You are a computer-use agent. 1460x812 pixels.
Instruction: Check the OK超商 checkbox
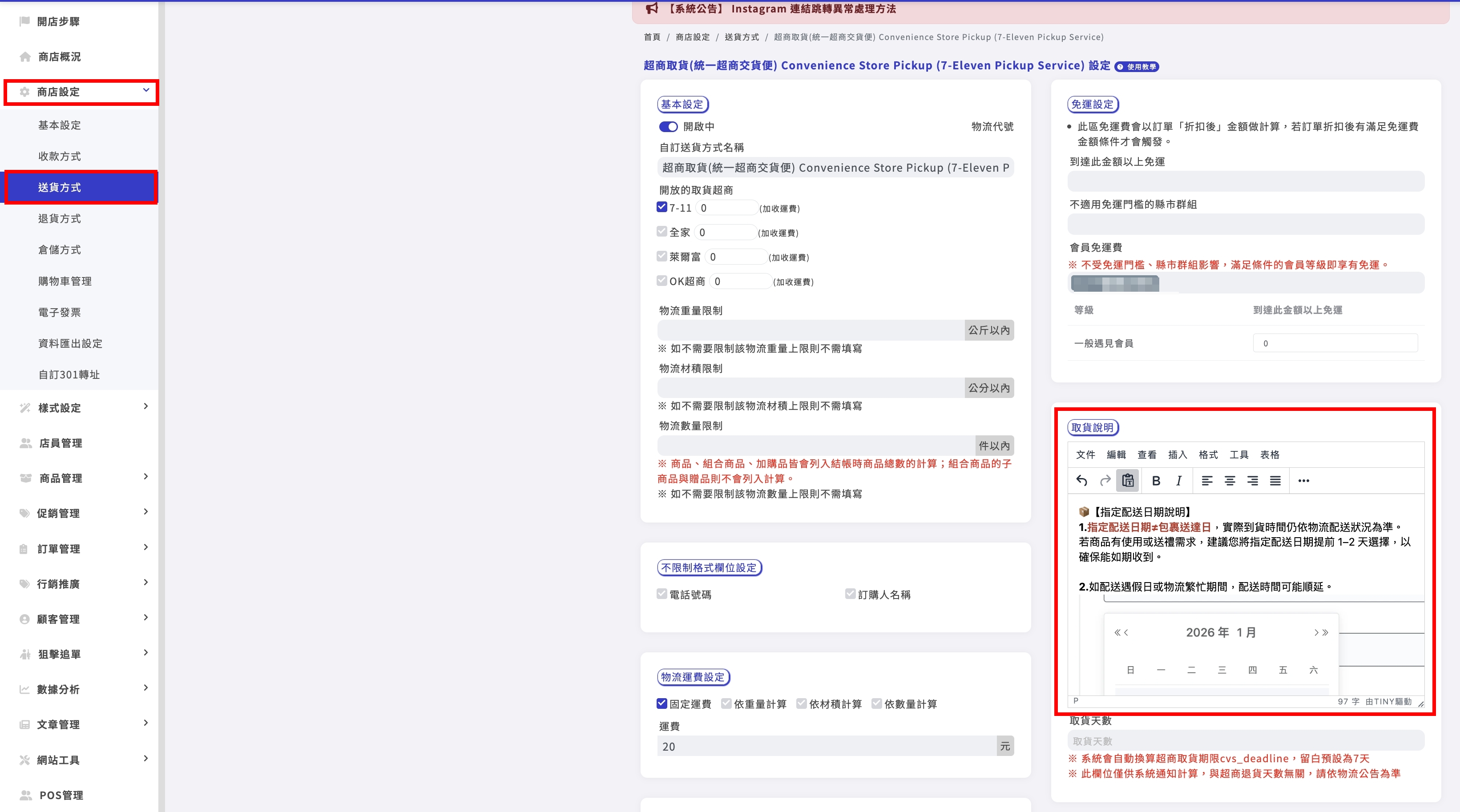(662, 281)
